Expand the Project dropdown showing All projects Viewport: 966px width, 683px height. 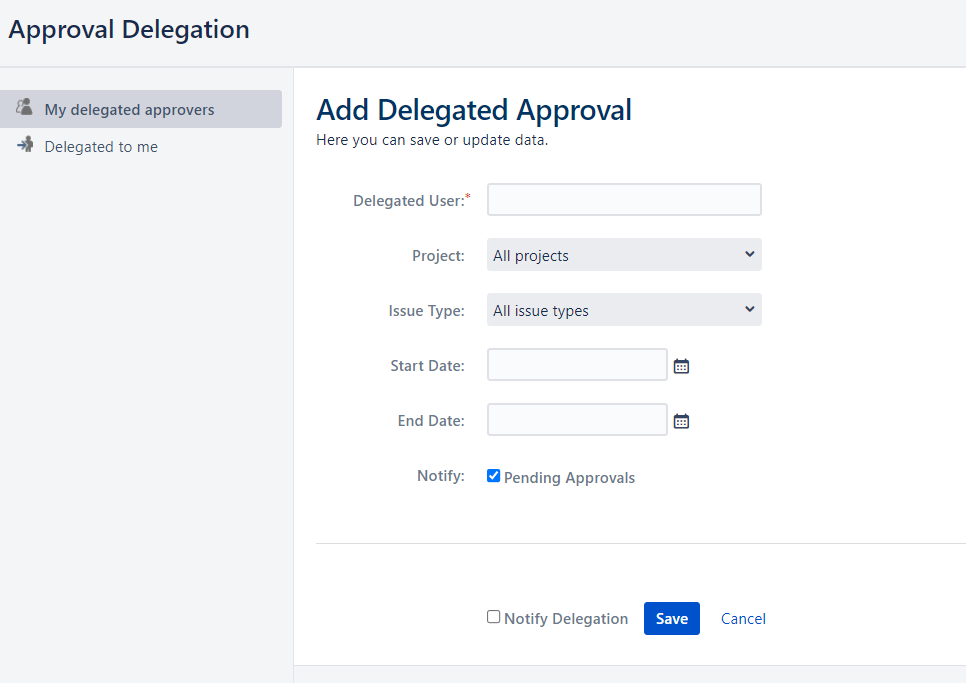click(624, 255)
